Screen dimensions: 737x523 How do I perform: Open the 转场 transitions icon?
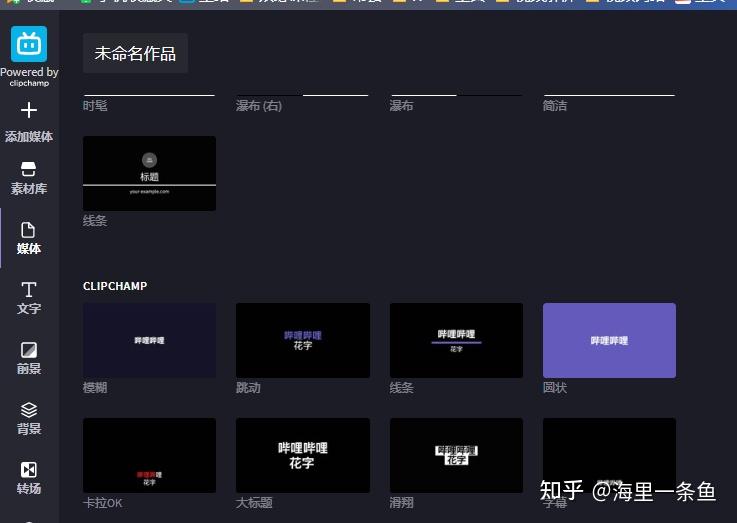(29, 469)
